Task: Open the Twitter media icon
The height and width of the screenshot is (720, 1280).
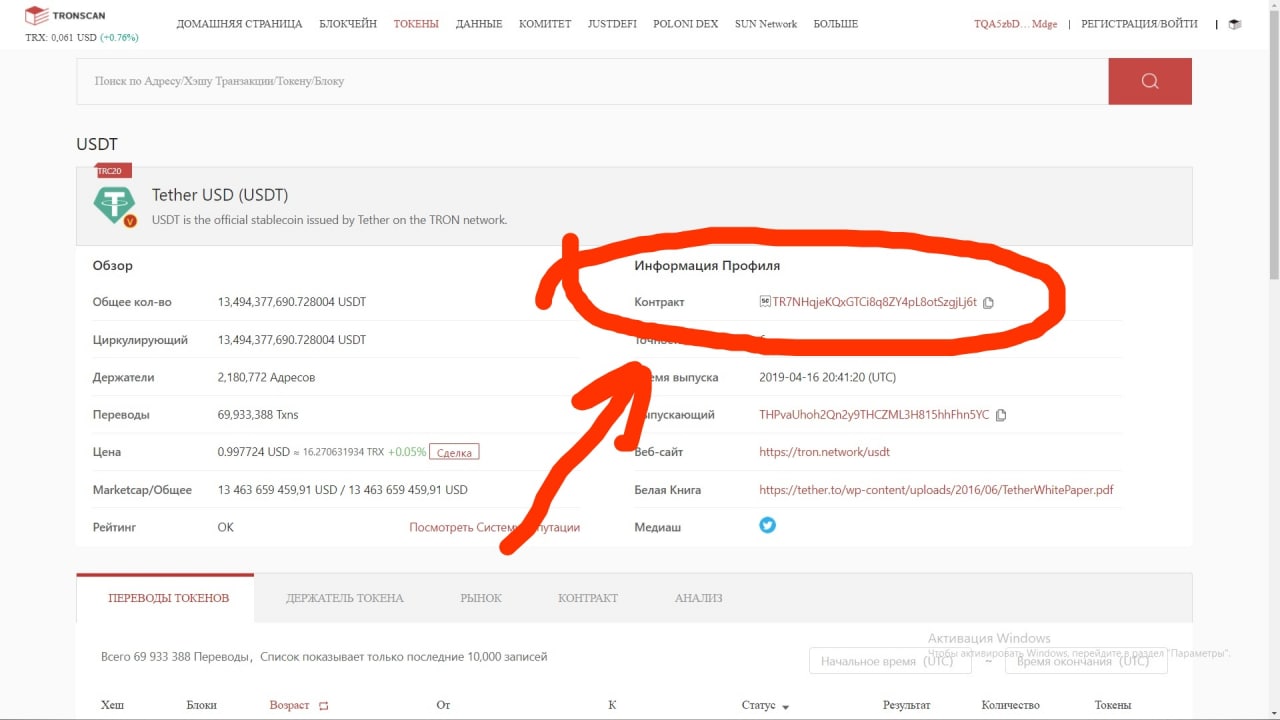Action: [x=767, y=525]
